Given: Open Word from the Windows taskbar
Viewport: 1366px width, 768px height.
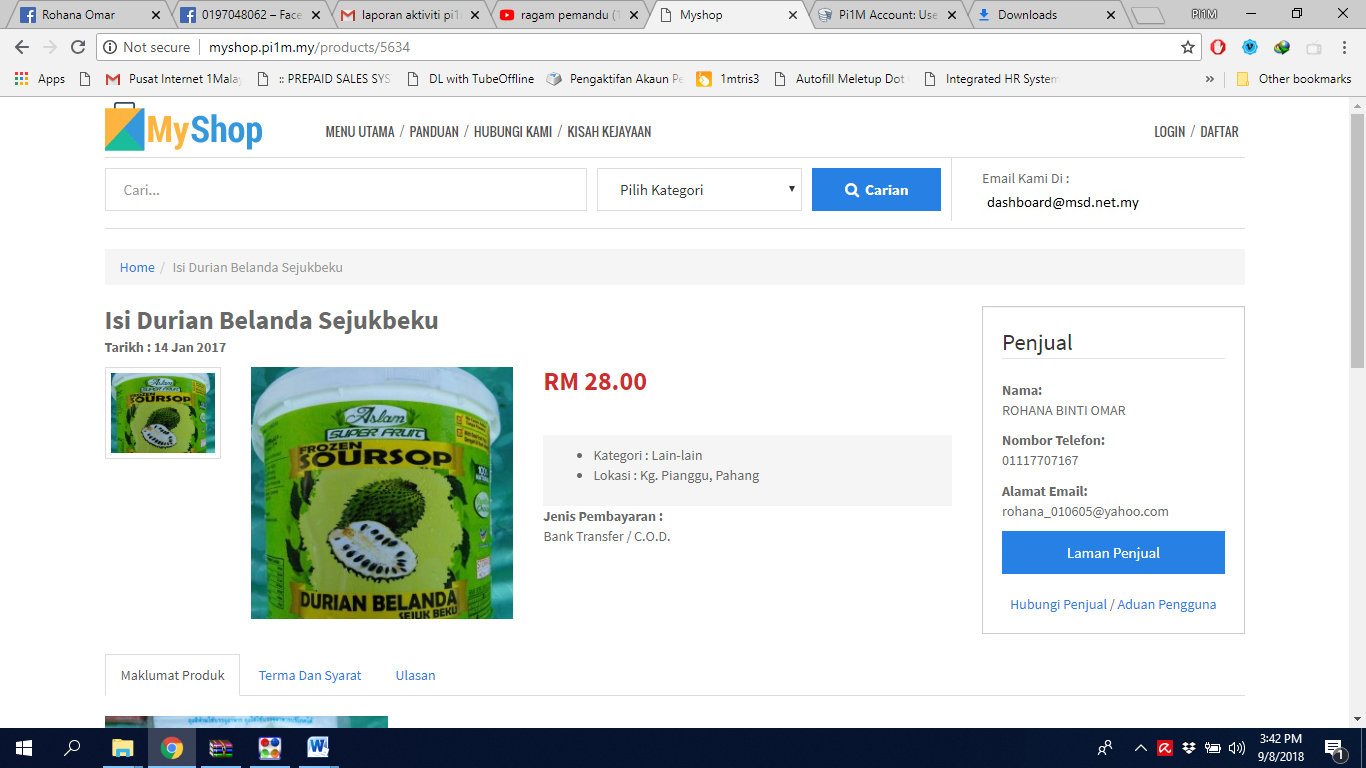Looking at the screenshot, I should 318,747.
